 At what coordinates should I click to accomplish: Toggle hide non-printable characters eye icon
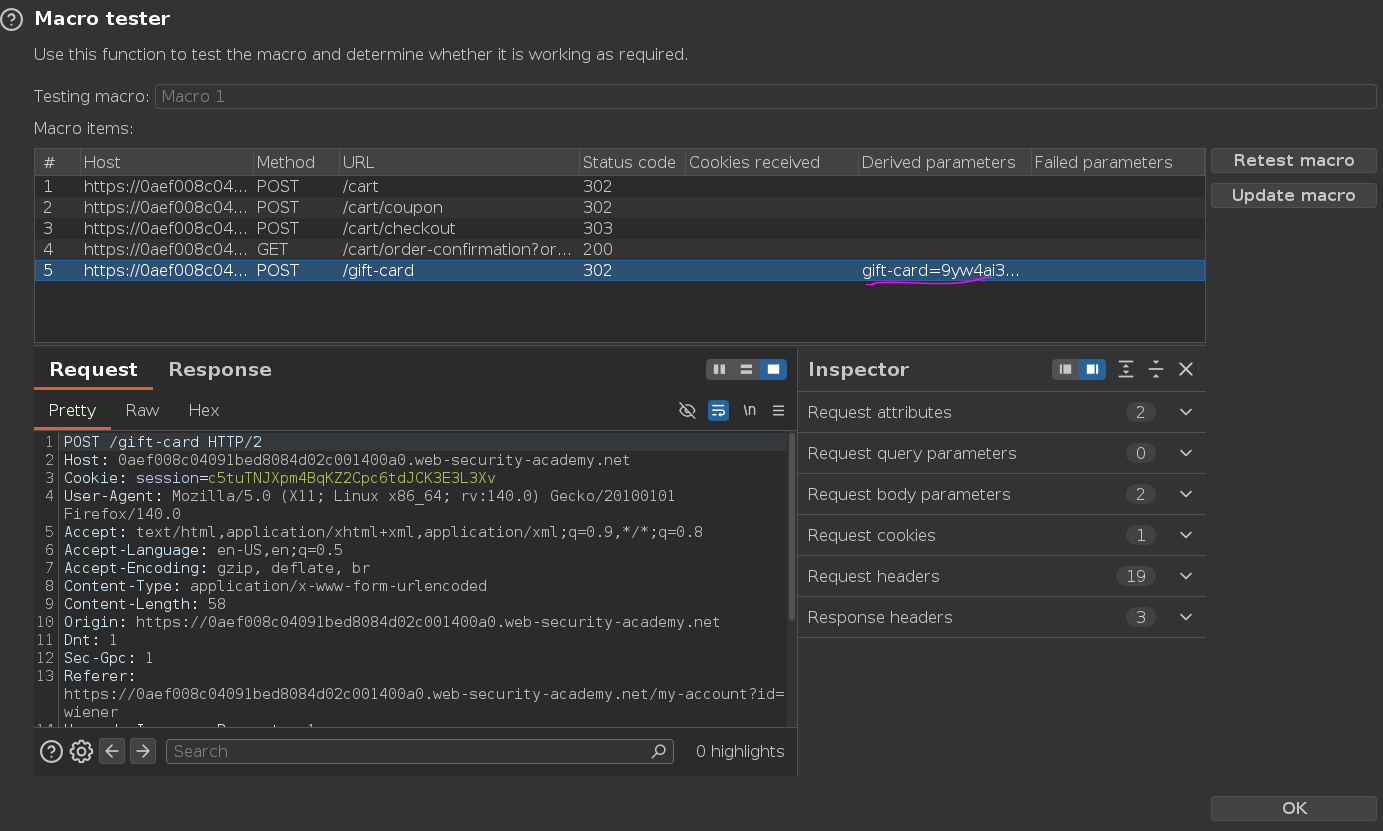tap(687, 411)
